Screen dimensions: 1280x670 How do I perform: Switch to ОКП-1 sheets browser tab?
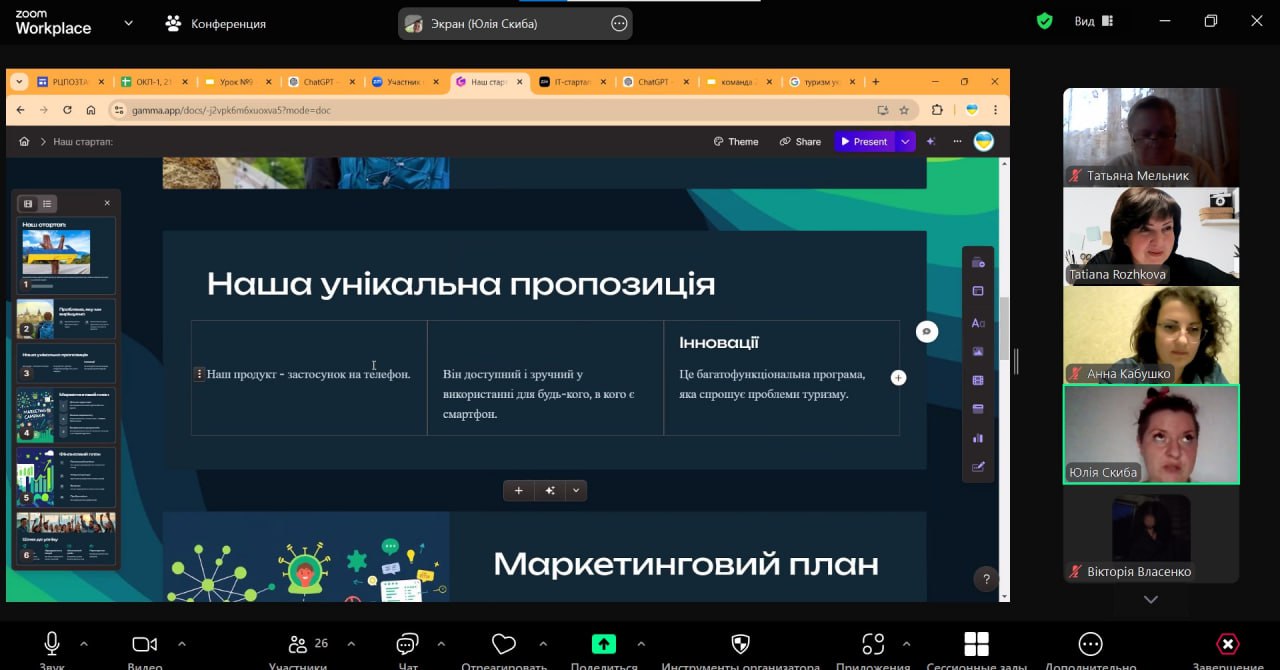point(152,82)
